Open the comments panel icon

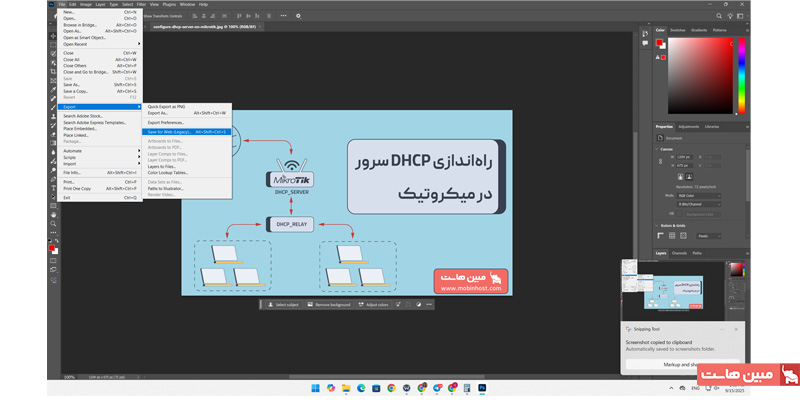pyautogui.click(x=645, y=43)
